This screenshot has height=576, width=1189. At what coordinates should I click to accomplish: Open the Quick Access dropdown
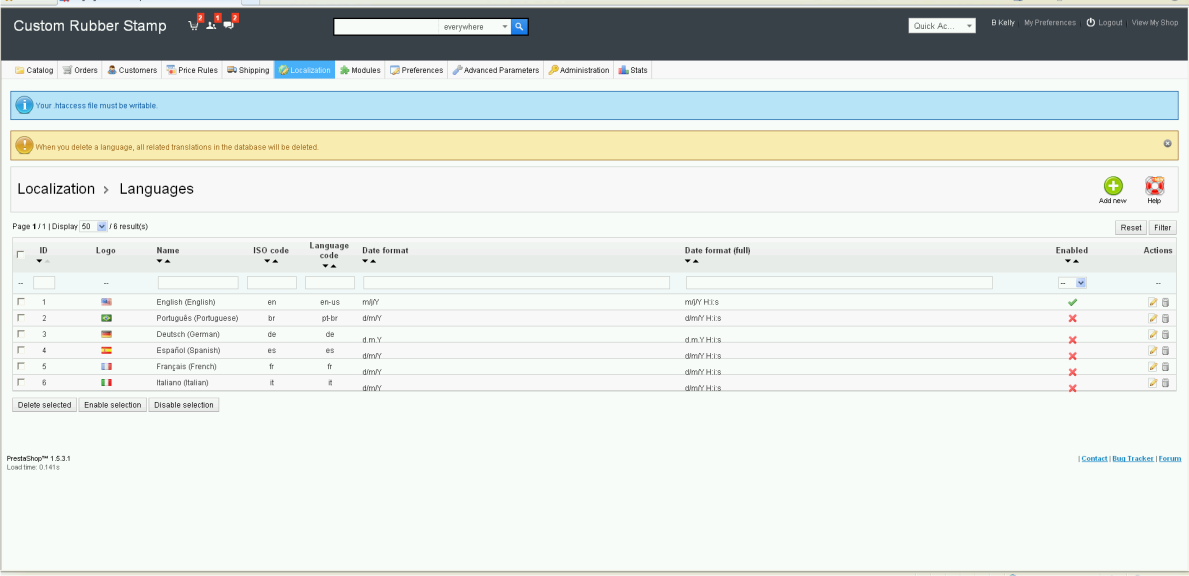942,26
